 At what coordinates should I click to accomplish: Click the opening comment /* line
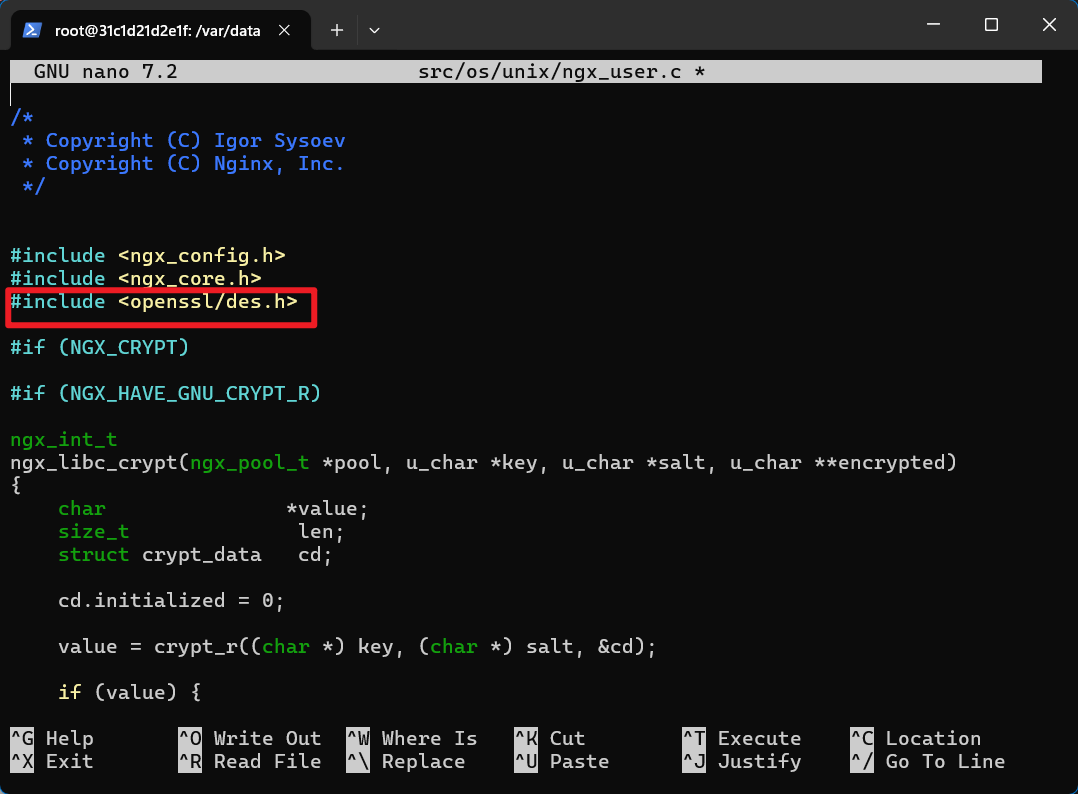22,118
